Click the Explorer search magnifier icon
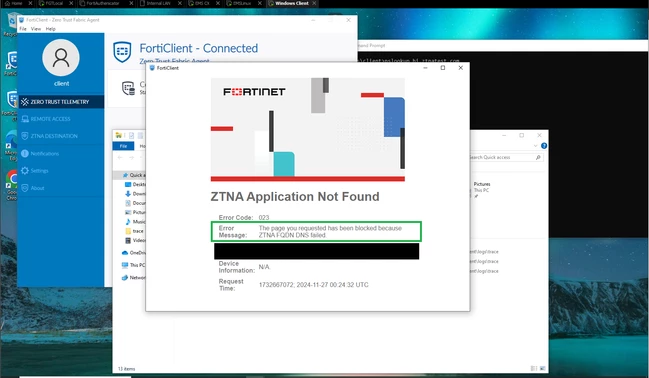 click(538, 157)
